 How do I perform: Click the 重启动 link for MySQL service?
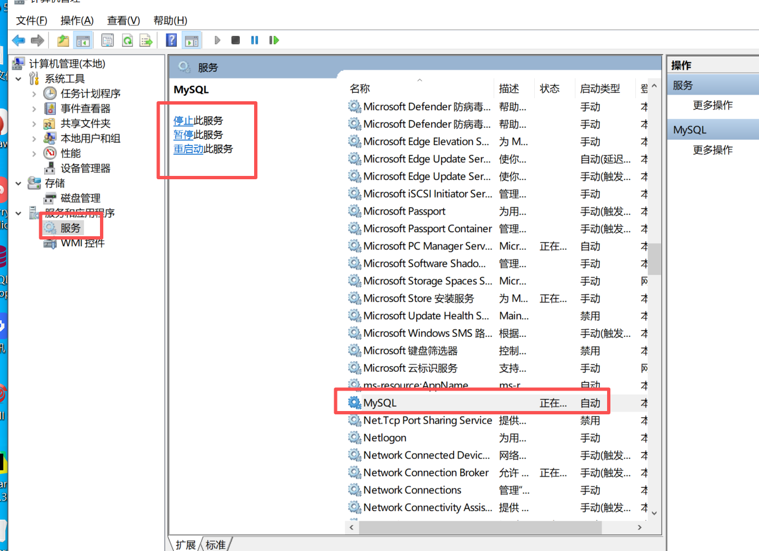(188, 149)
